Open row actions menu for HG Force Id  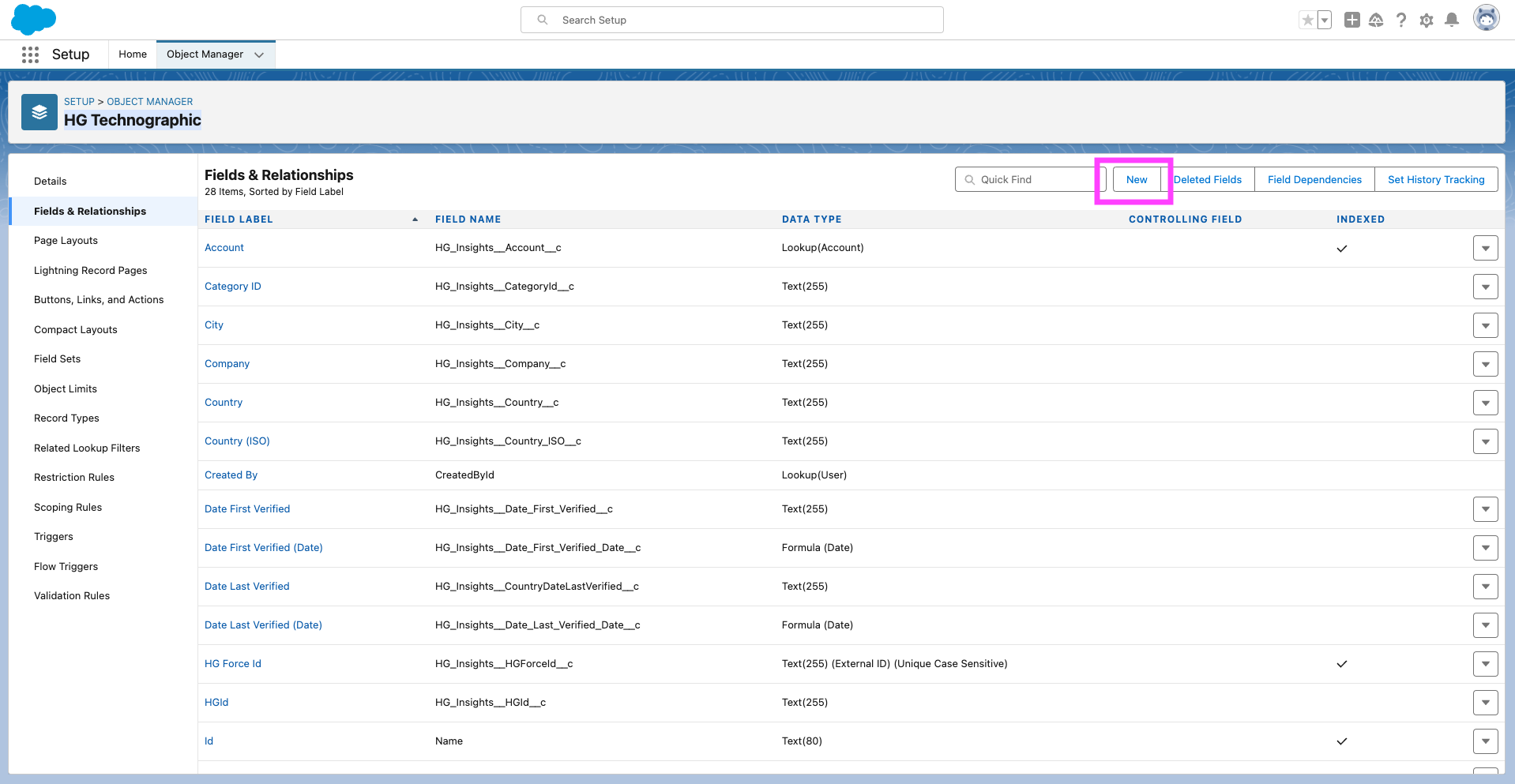coord(1486,664)
